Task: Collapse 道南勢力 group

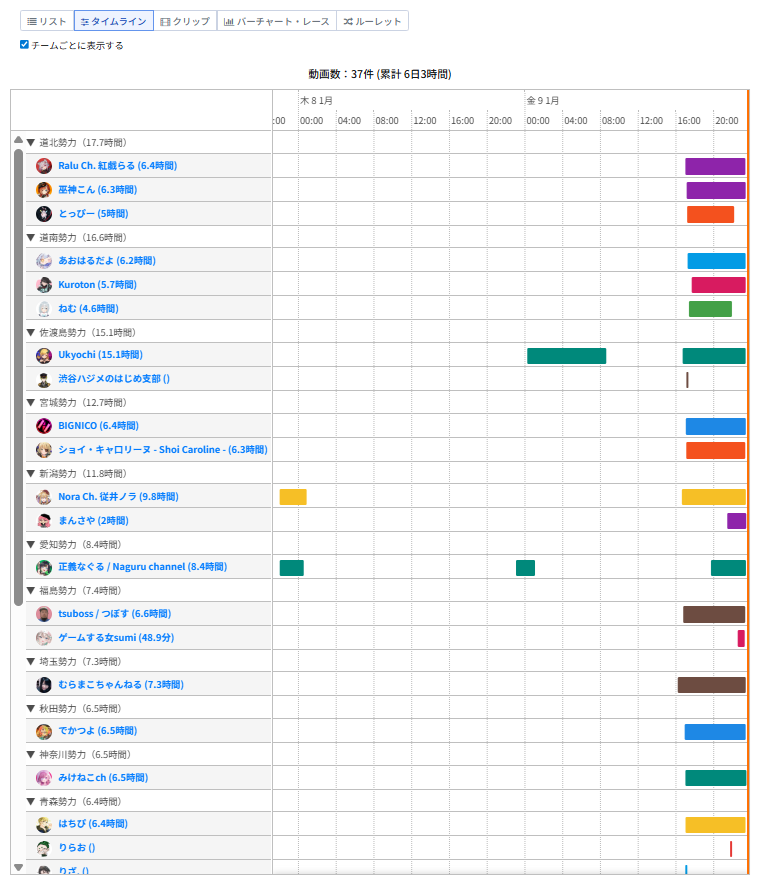Action: coord(31,237)
